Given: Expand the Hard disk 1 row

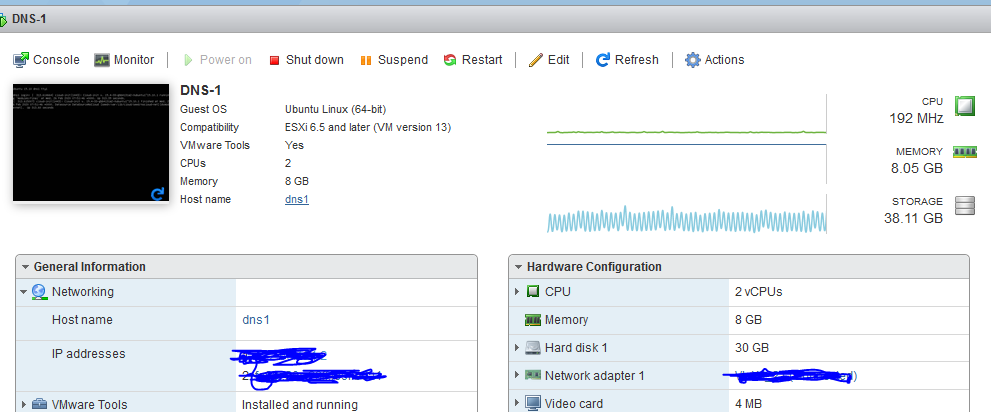Looking at the screenshot, I should (517, 348).
